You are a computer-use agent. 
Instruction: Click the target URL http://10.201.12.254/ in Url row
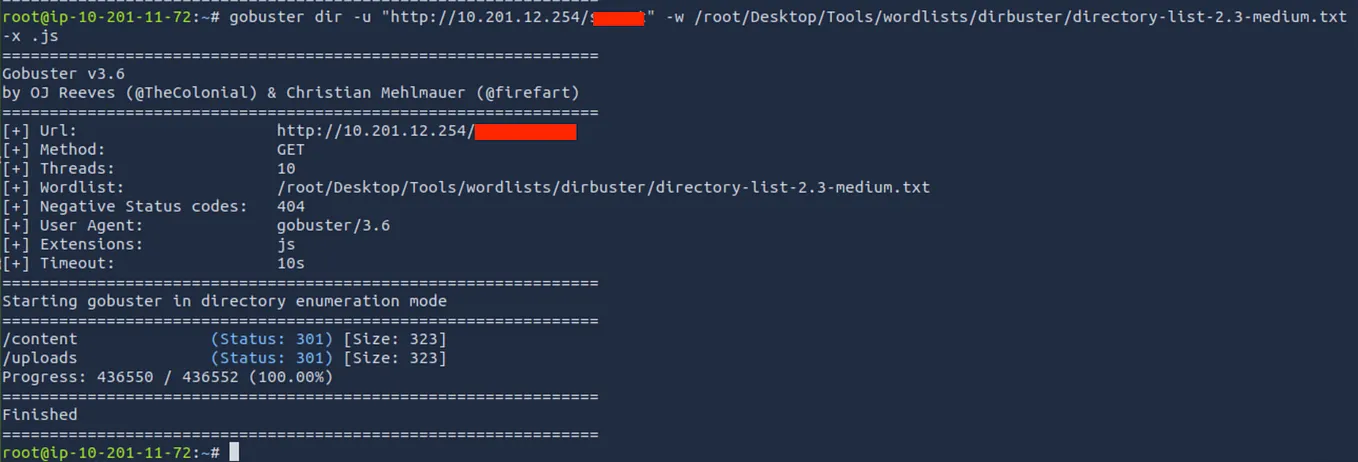[x=375, y=131]
